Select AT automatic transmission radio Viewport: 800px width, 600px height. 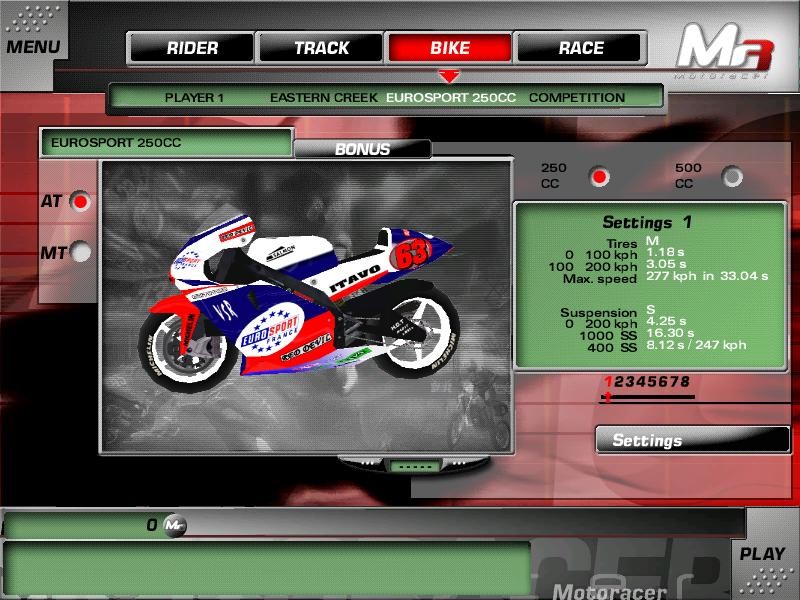coord(80,202)
